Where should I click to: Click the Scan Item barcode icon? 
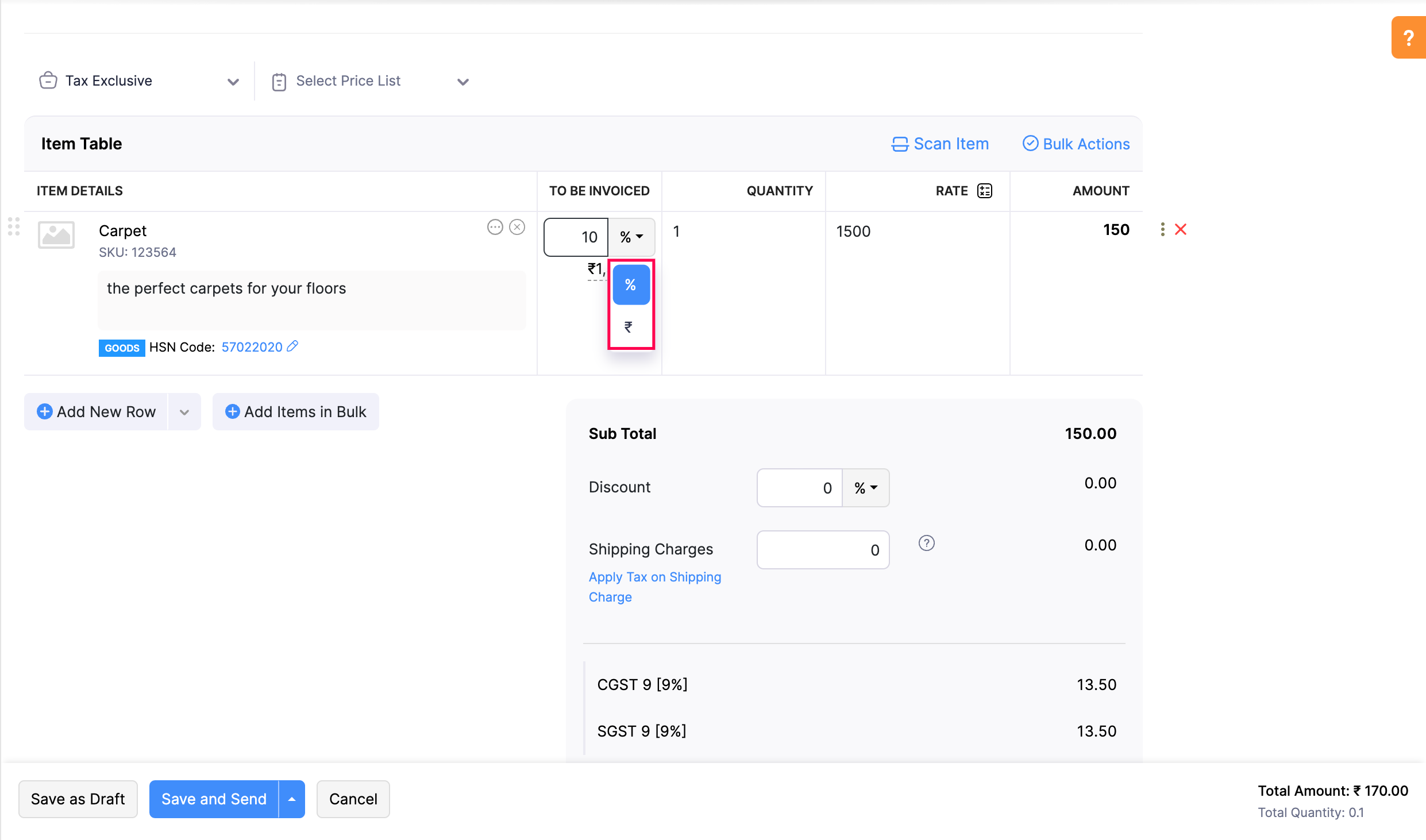pyautogui.click(x=899, y=144)
